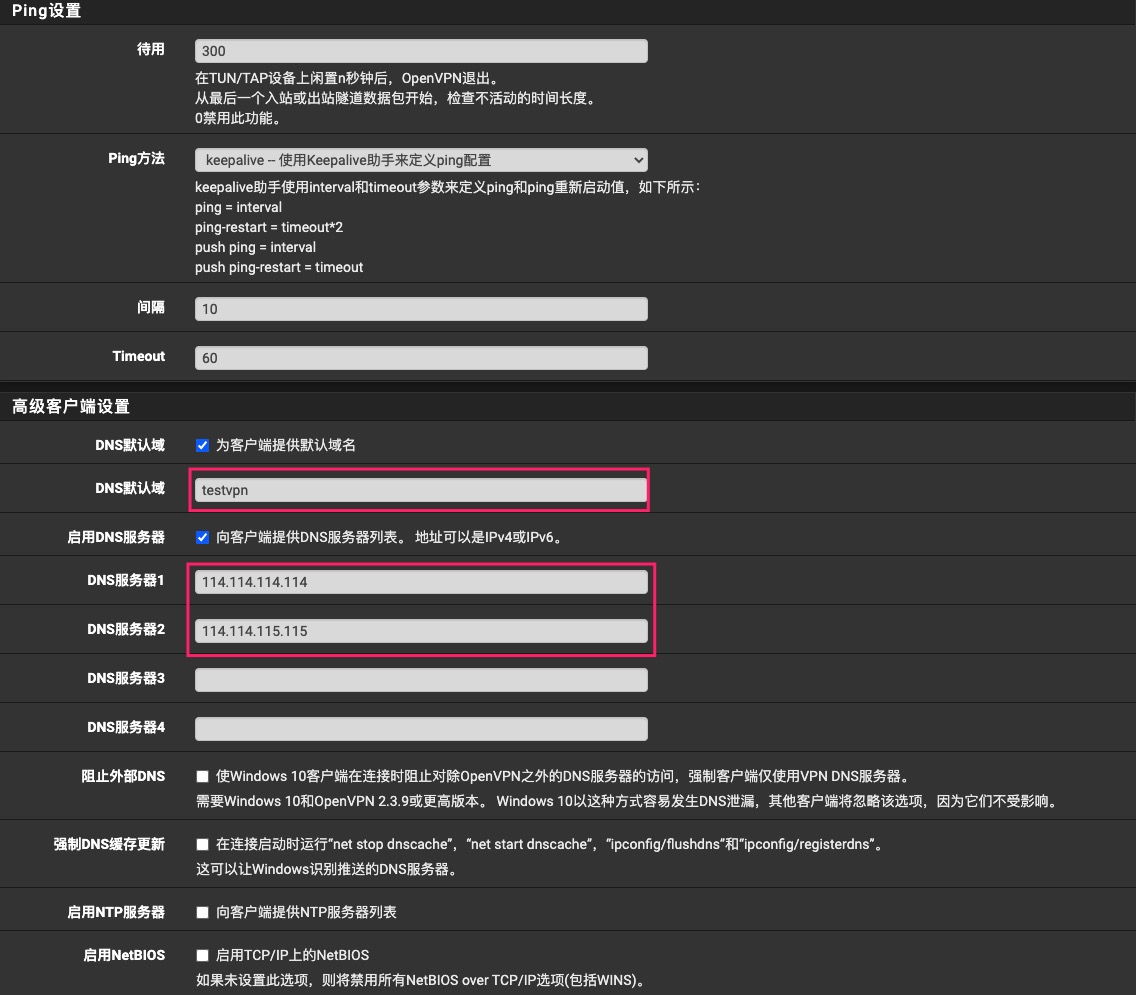
Task: Select the DNS服务器1 address field
Action: click(x=421, y=582)
